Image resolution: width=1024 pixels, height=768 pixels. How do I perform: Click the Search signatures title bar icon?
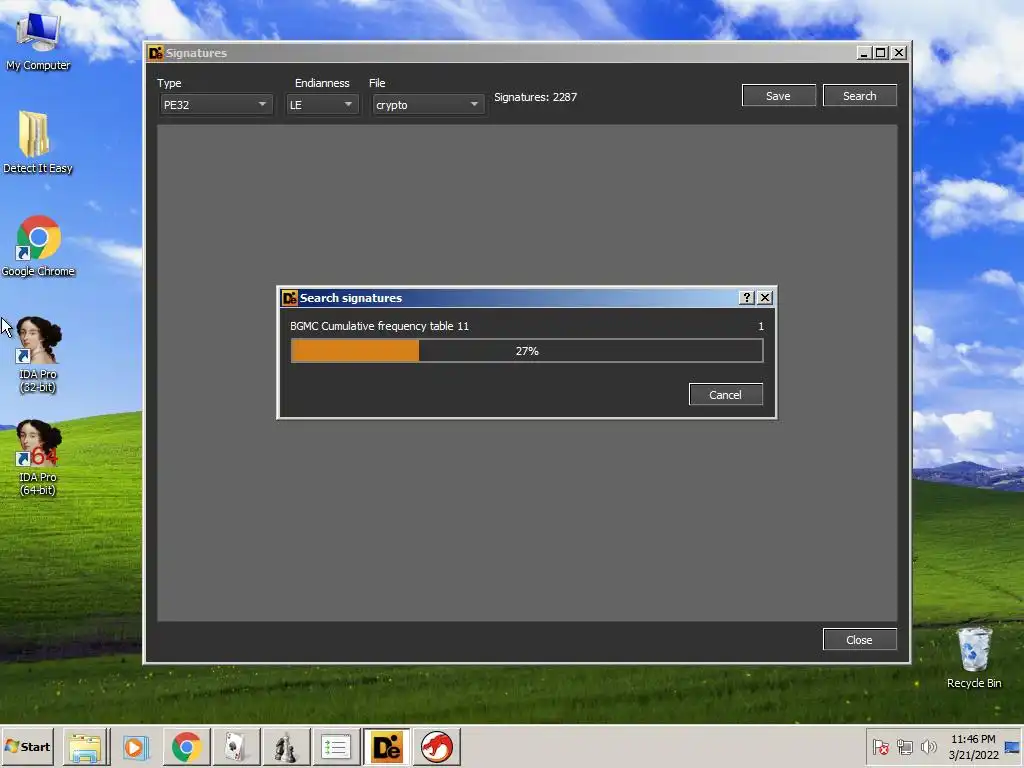tap(289, 298)
